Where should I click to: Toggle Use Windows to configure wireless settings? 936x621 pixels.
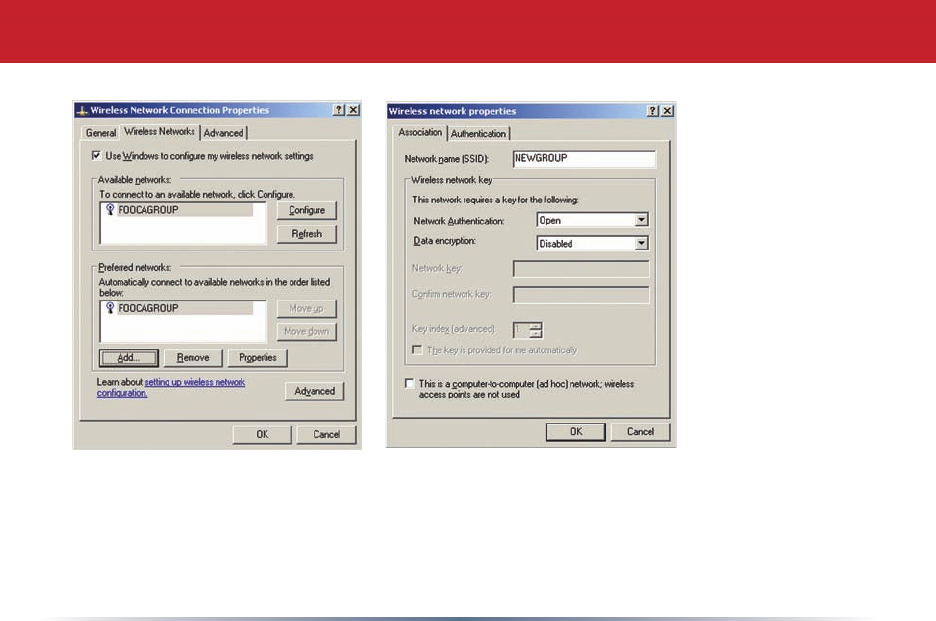(x=96, y=156)
